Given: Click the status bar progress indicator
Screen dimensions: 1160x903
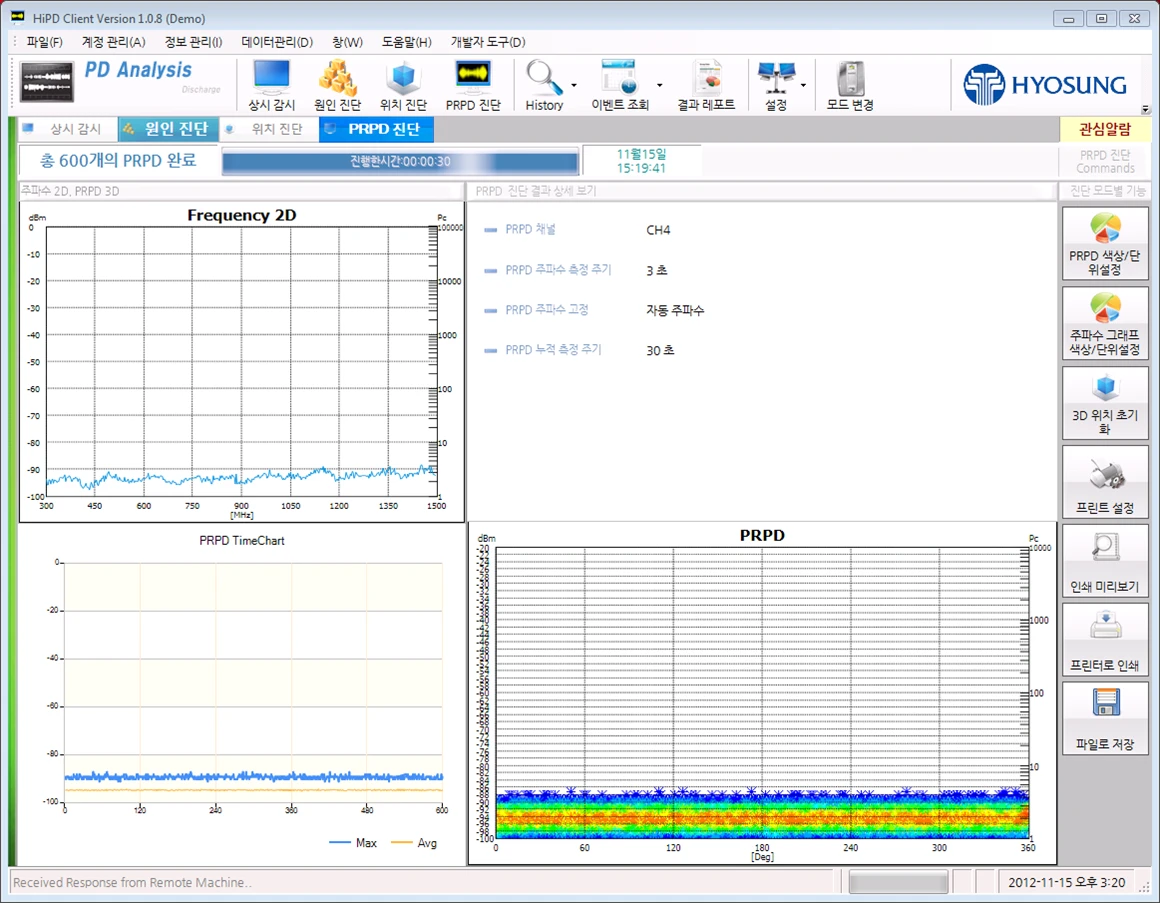Looking at the screenshot, I should [898, 882].
